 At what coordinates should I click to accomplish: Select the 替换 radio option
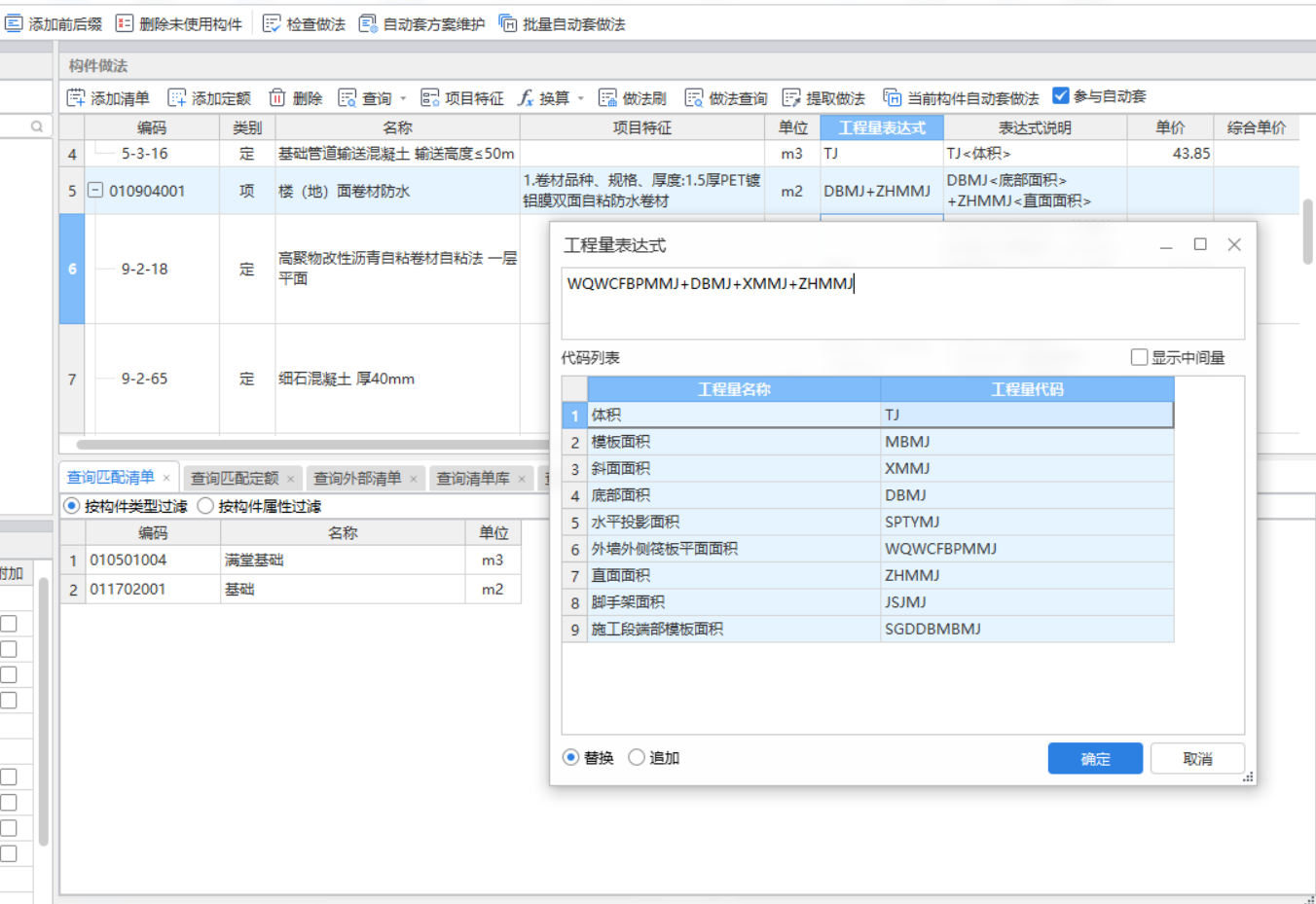pos(571,757)
